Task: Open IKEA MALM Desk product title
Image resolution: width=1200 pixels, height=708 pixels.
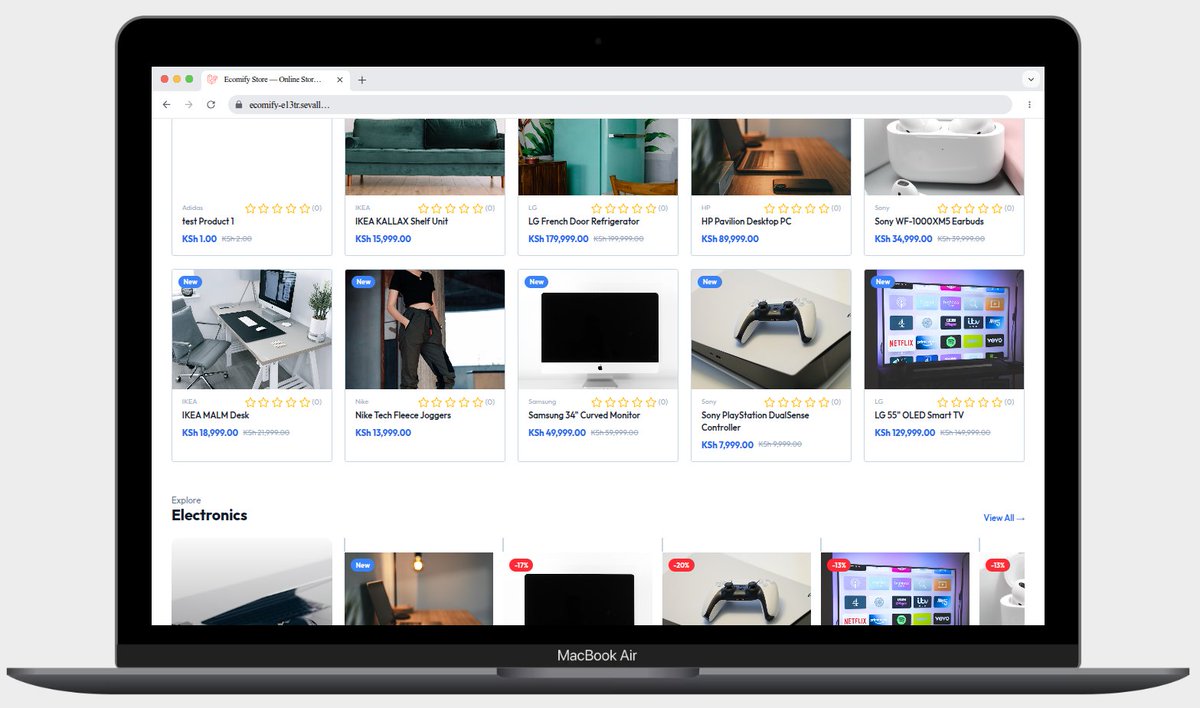Action: tap(216, 415)
